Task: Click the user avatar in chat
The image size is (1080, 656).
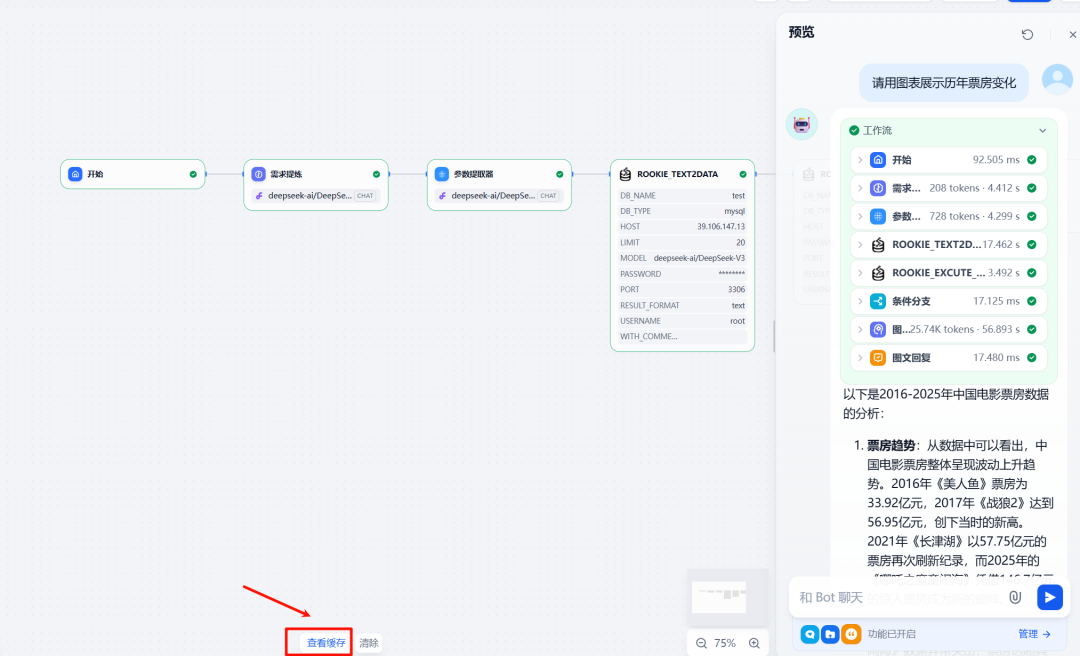Action: point(1057,80)
